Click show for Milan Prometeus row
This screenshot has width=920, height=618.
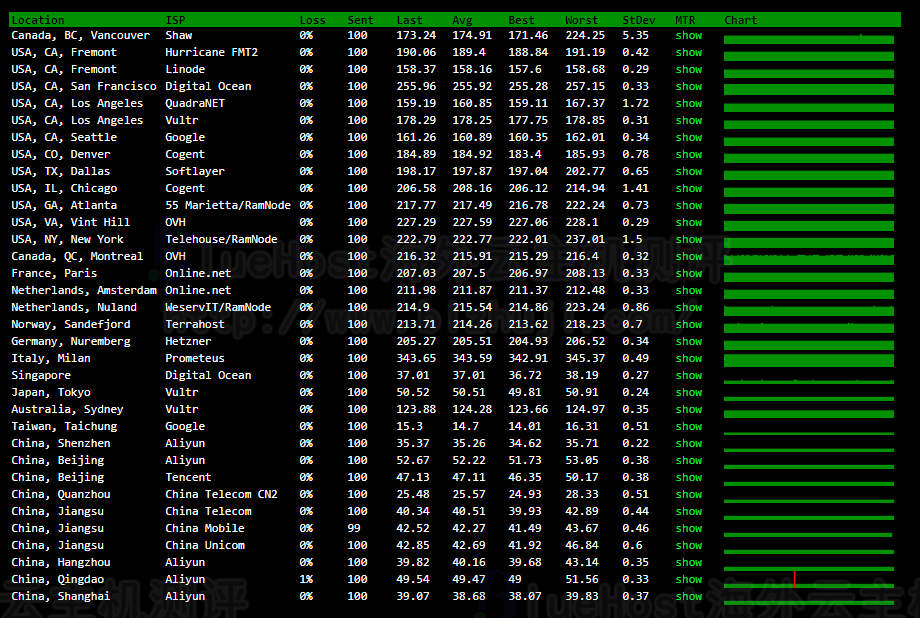[x=688, y=359]
